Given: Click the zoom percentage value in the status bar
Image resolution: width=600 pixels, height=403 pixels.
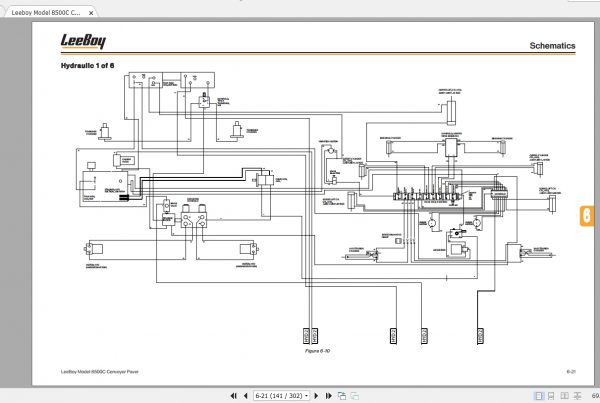Looking at the screenshot, I should click(x=595, y=396).
